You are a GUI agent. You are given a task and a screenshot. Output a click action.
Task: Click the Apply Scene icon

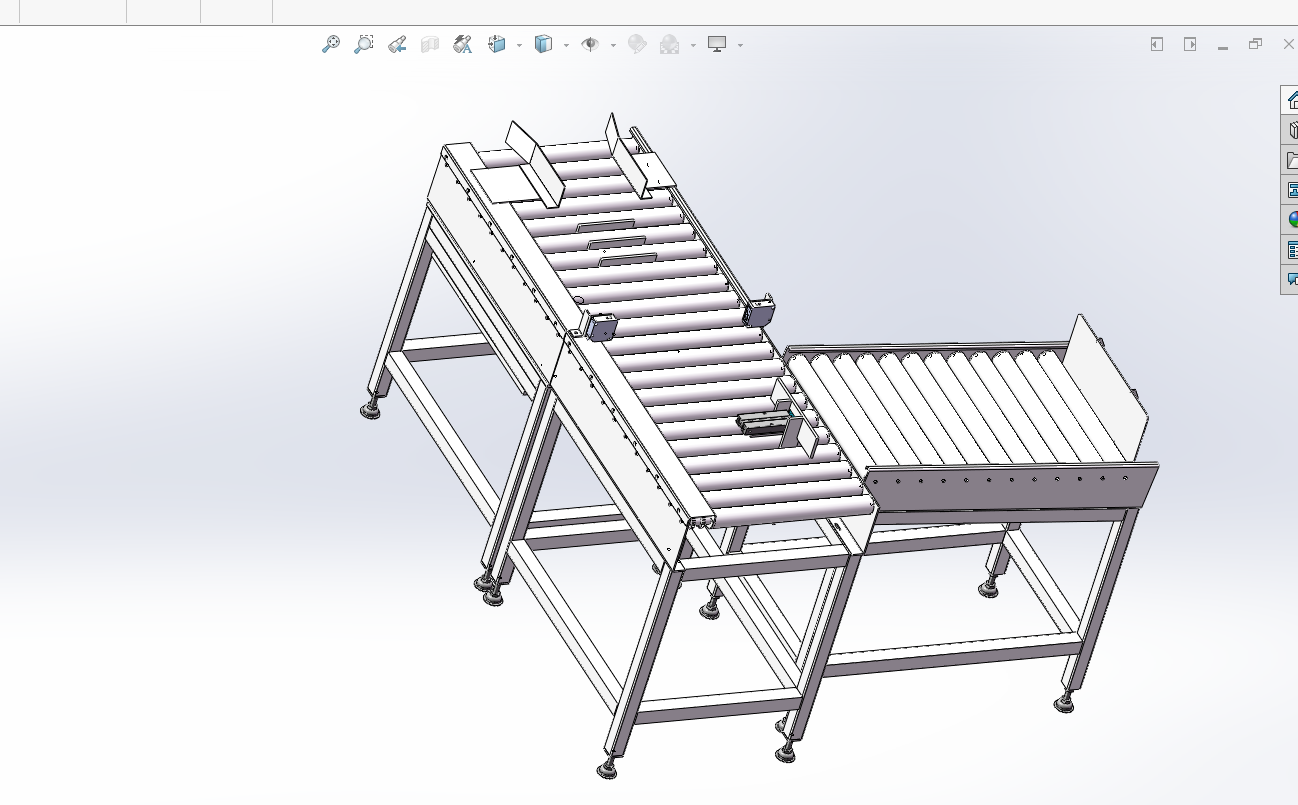pos(670,44)
